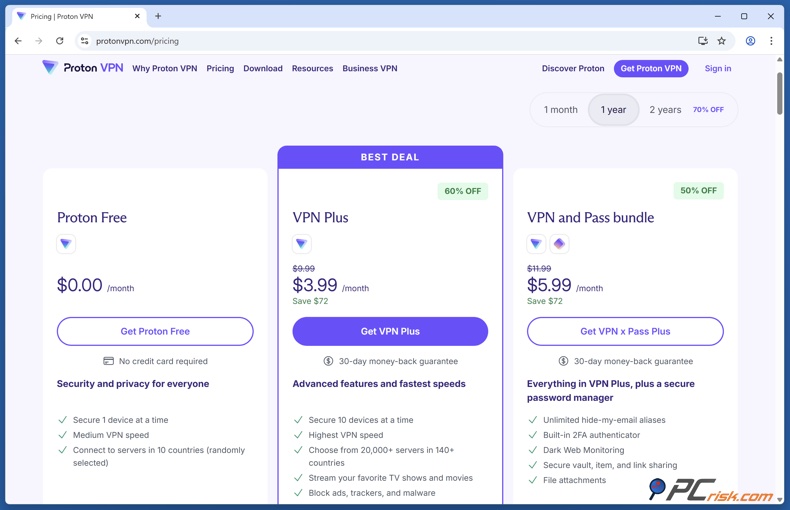The height and width of the screenshot is (510, 790).
Task: Click the Proton VPN logo
Action: [83, 68]
